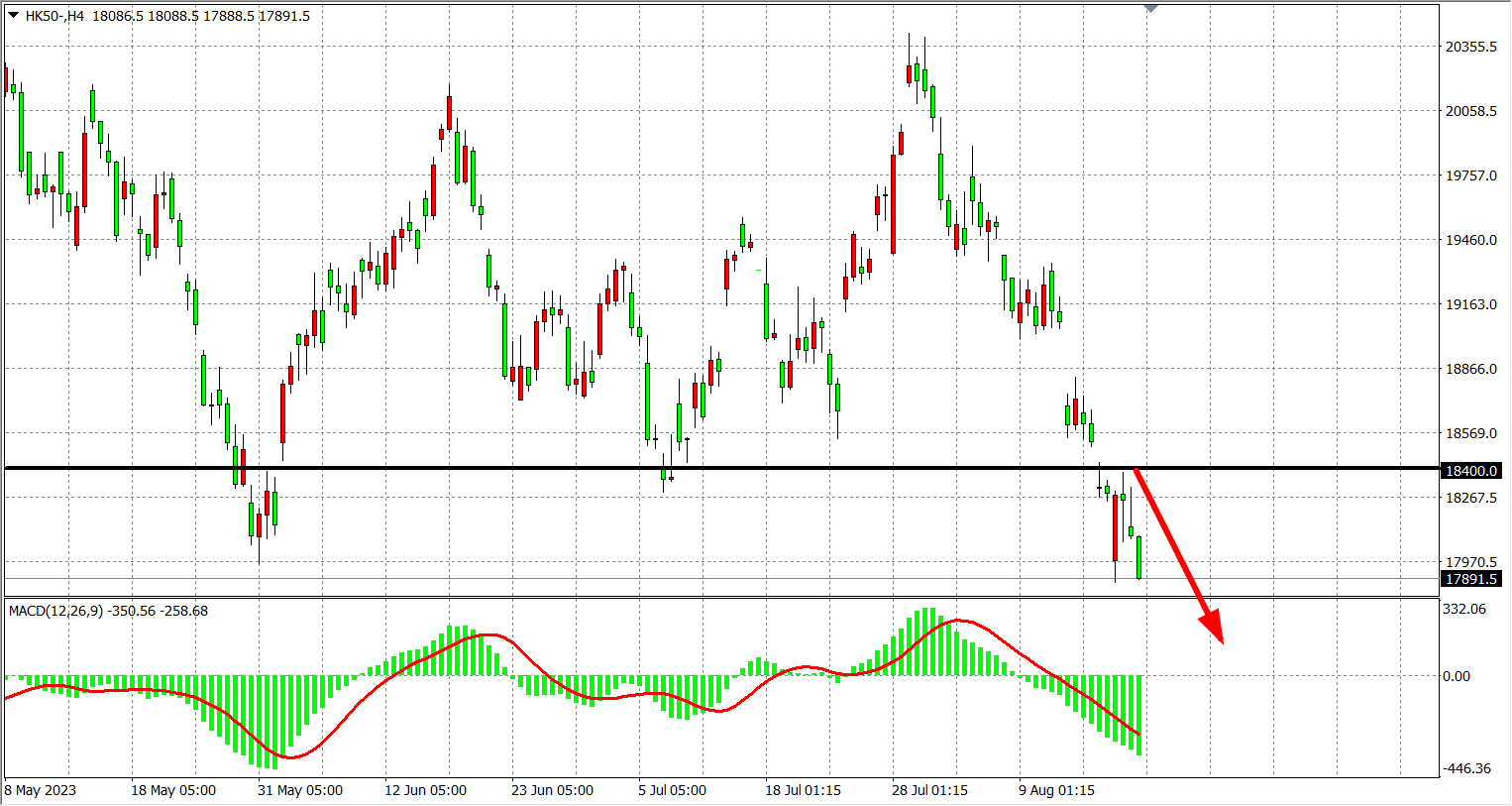
Task: Select the 12 Jun 05:00 time label
Action: 426,790
